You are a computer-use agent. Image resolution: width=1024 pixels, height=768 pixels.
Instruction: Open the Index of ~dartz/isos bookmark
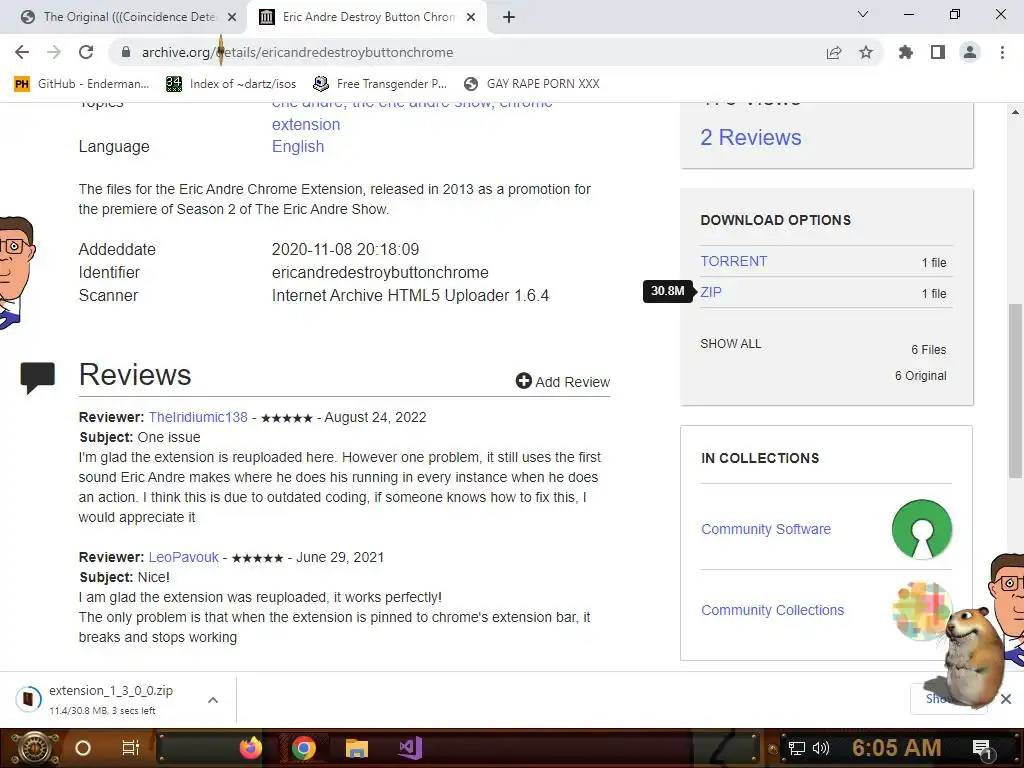(231, 84)
